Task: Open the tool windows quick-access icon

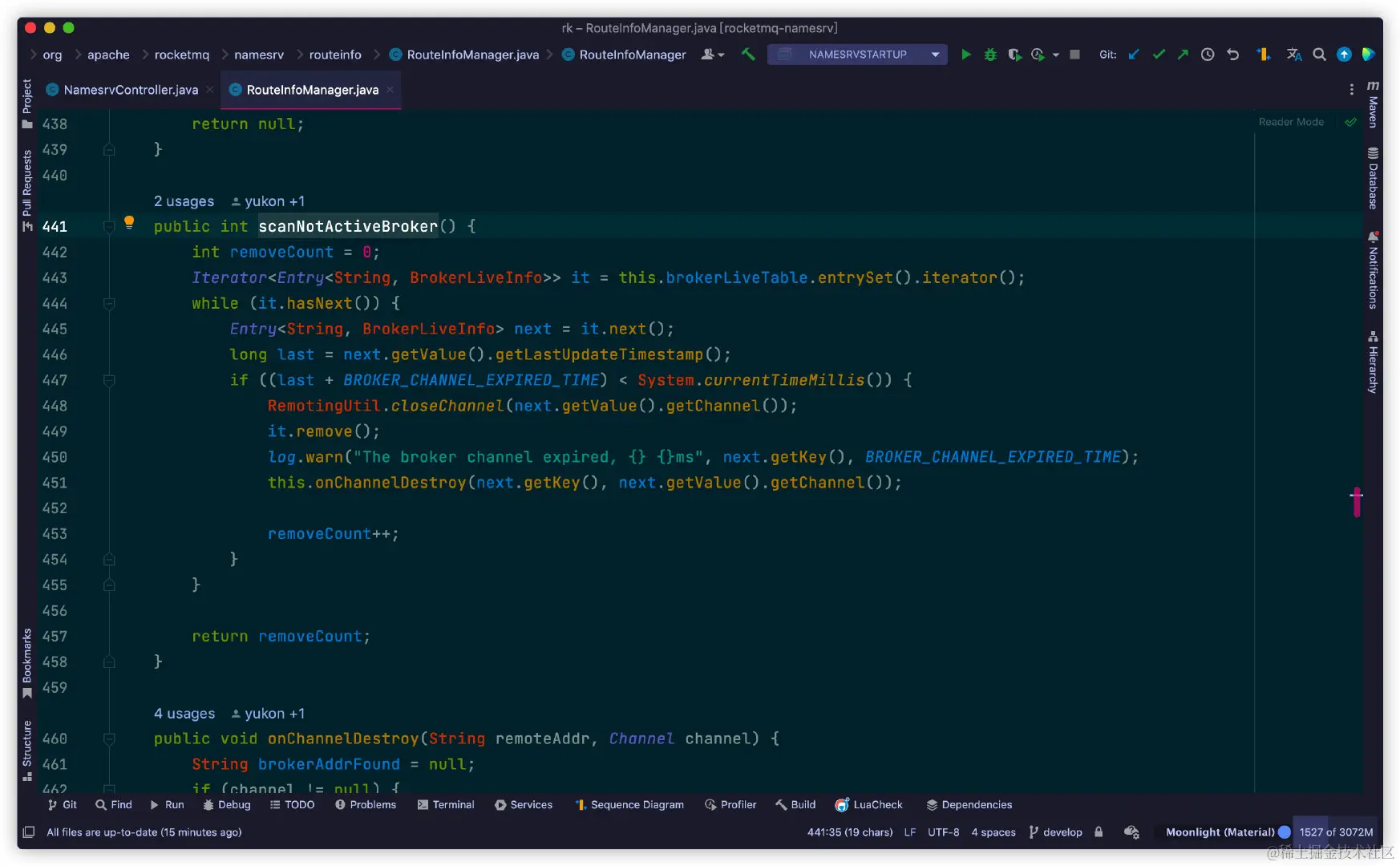Action: (28, 832)
